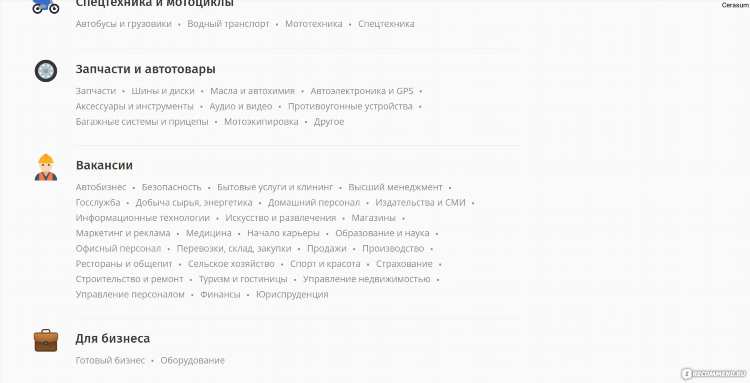Open Издательства и СМИ
750x383 pixels.
pos(420,202)
